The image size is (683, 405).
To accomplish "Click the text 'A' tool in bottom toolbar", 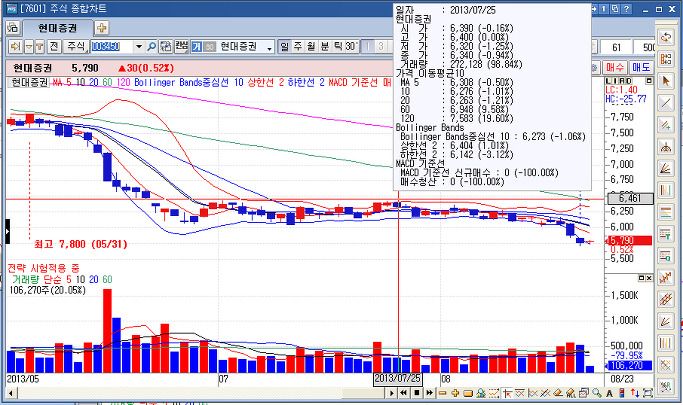I will 609,393.
